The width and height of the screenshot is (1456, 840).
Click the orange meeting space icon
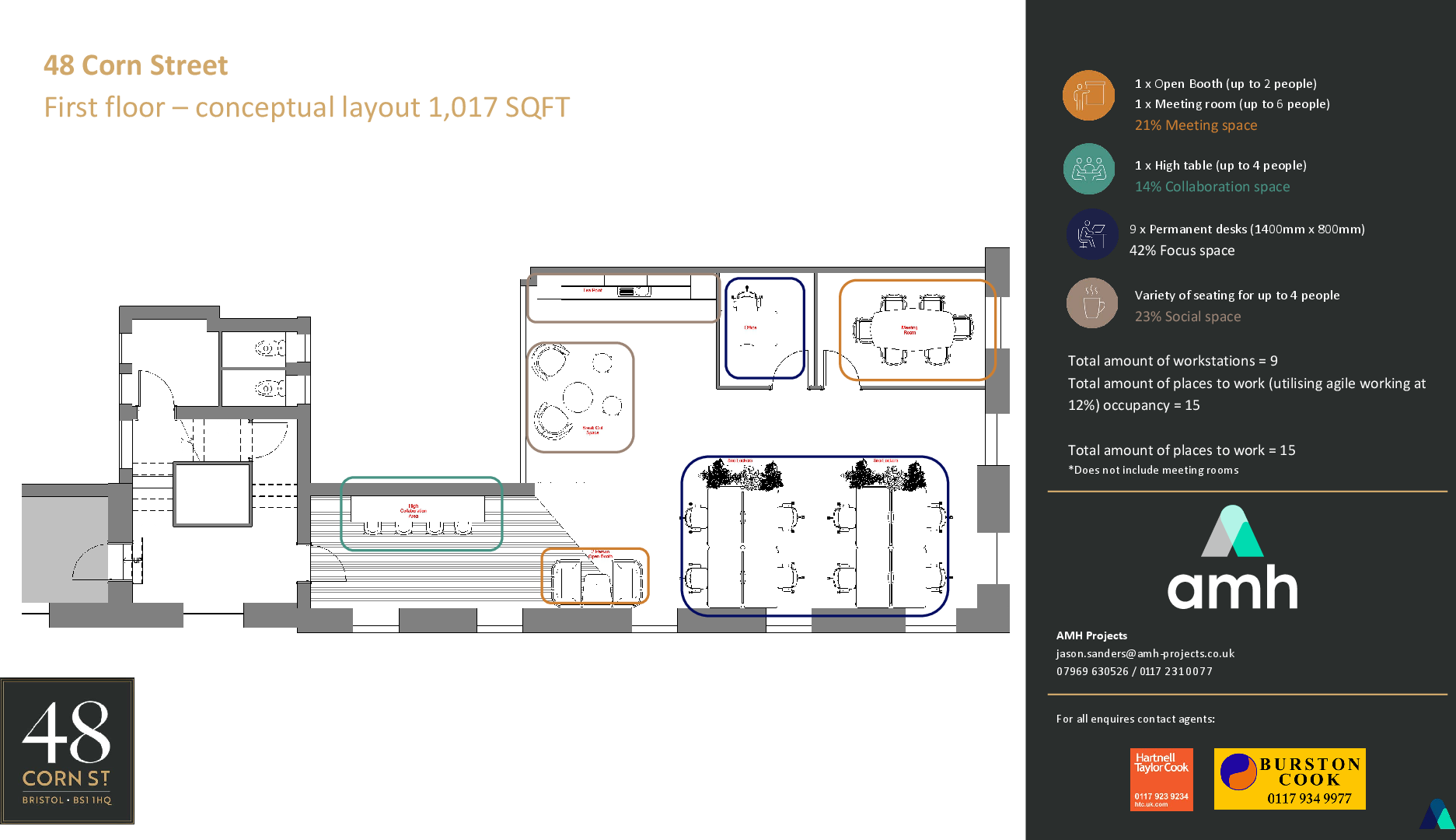1088,96
